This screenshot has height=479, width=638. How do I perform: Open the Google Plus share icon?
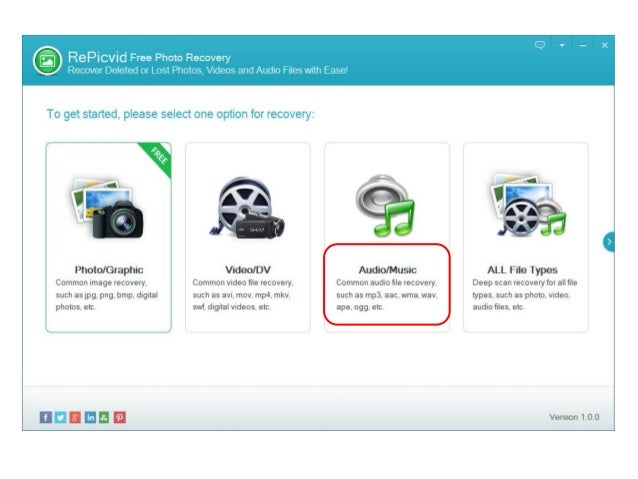75,417
